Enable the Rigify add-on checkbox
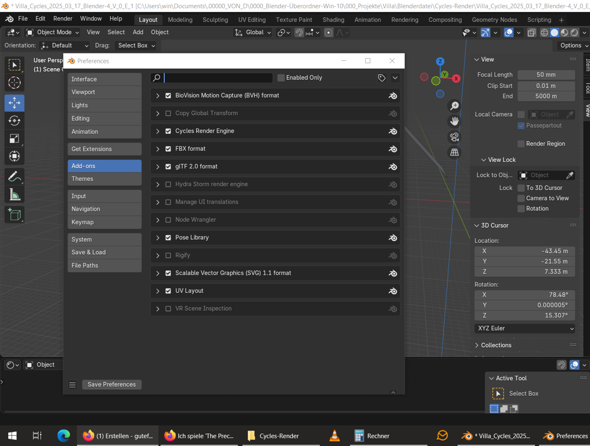The image size is (590, 446). pos(168,256)
